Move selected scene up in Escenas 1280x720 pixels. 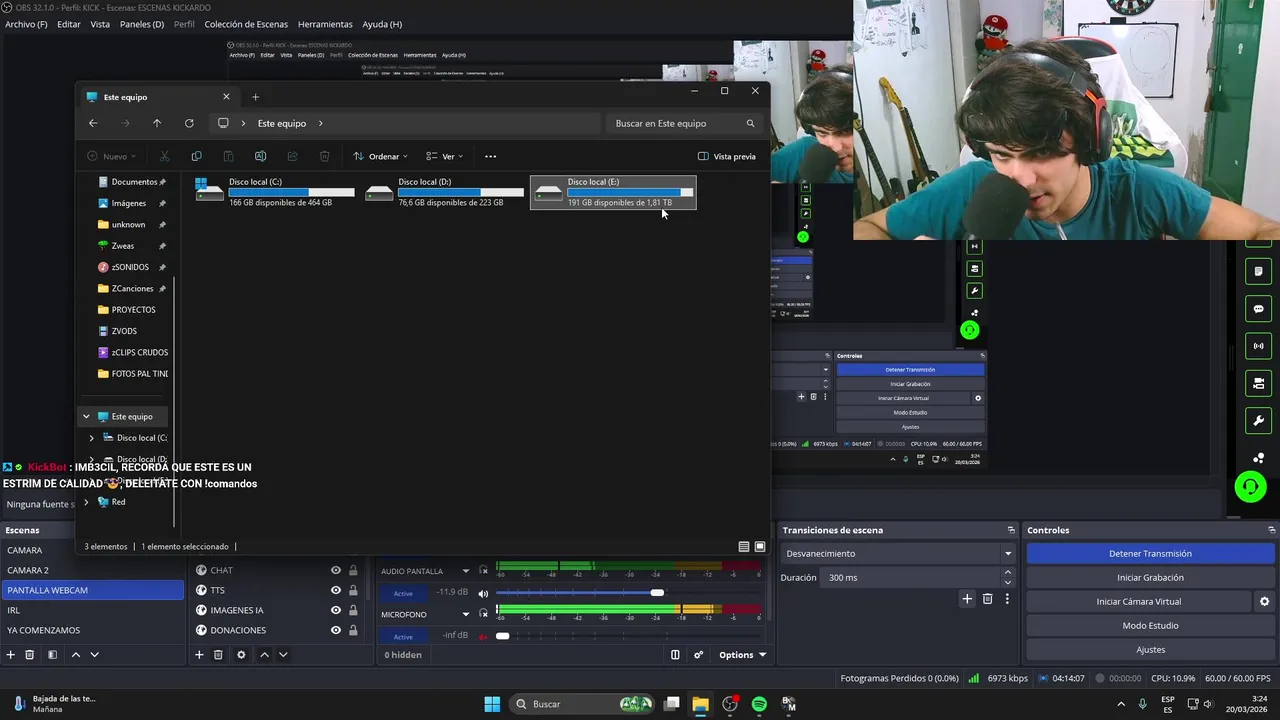pyautogui.click(x=76, y=655)
